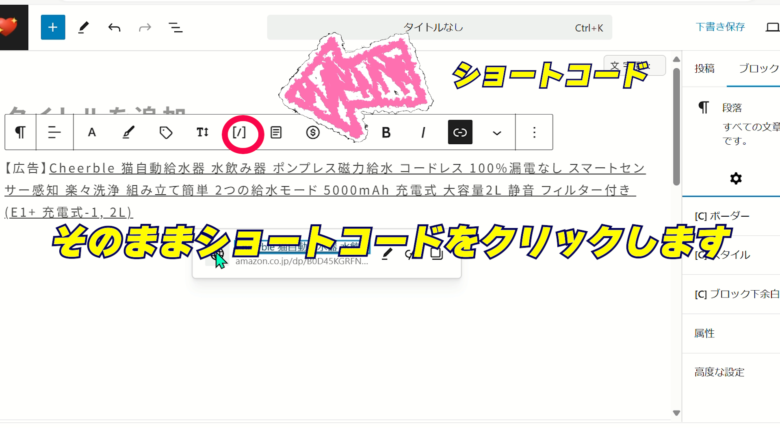The width and height of the screenshot is (780, 439).
Task: Open the block options three-dot menu
Action: [x=534, y=132]
